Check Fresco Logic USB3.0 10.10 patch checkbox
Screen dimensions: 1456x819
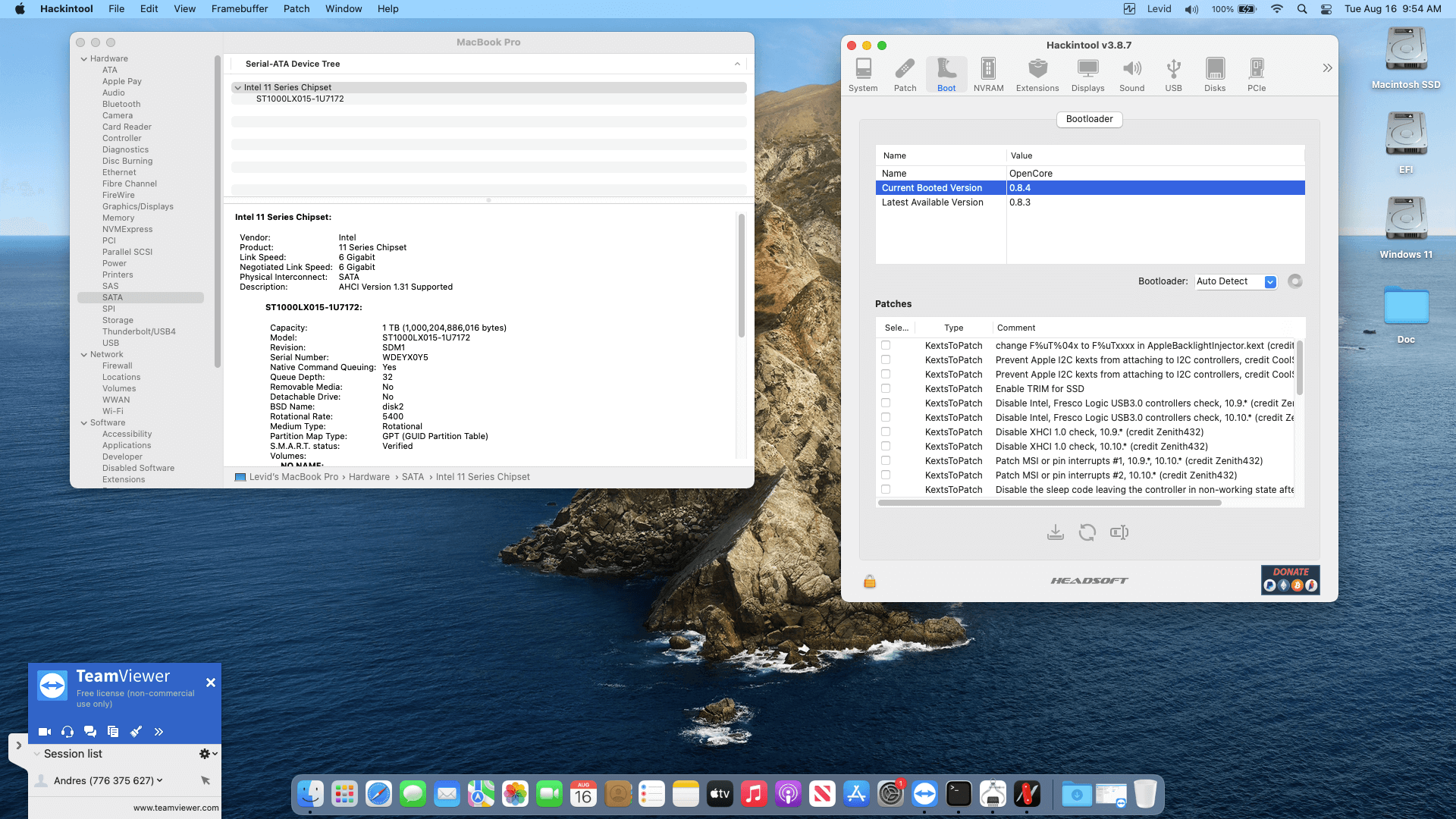tap(886, 418)
